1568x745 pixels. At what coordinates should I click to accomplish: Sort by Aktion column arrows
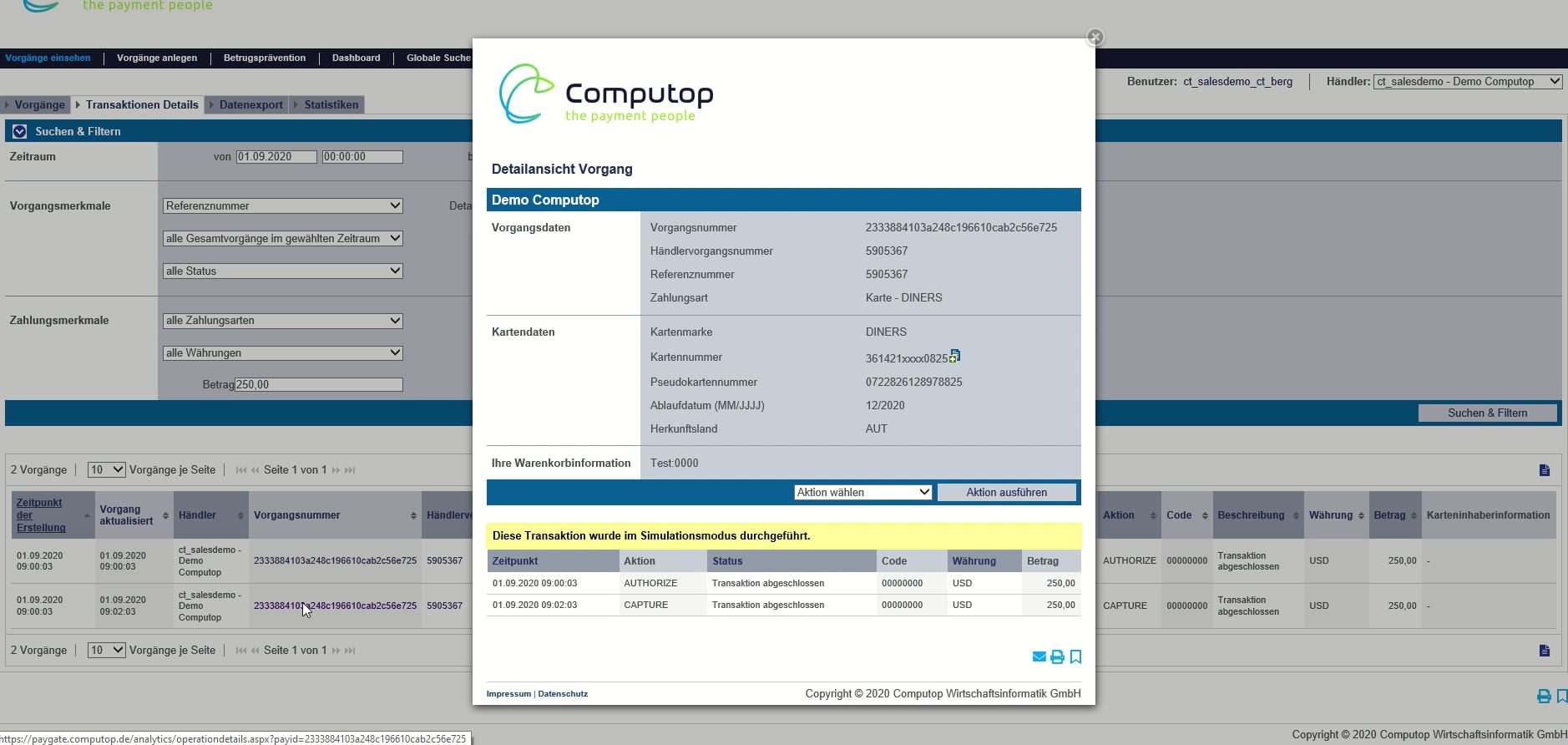click(x=1153, y=515)
